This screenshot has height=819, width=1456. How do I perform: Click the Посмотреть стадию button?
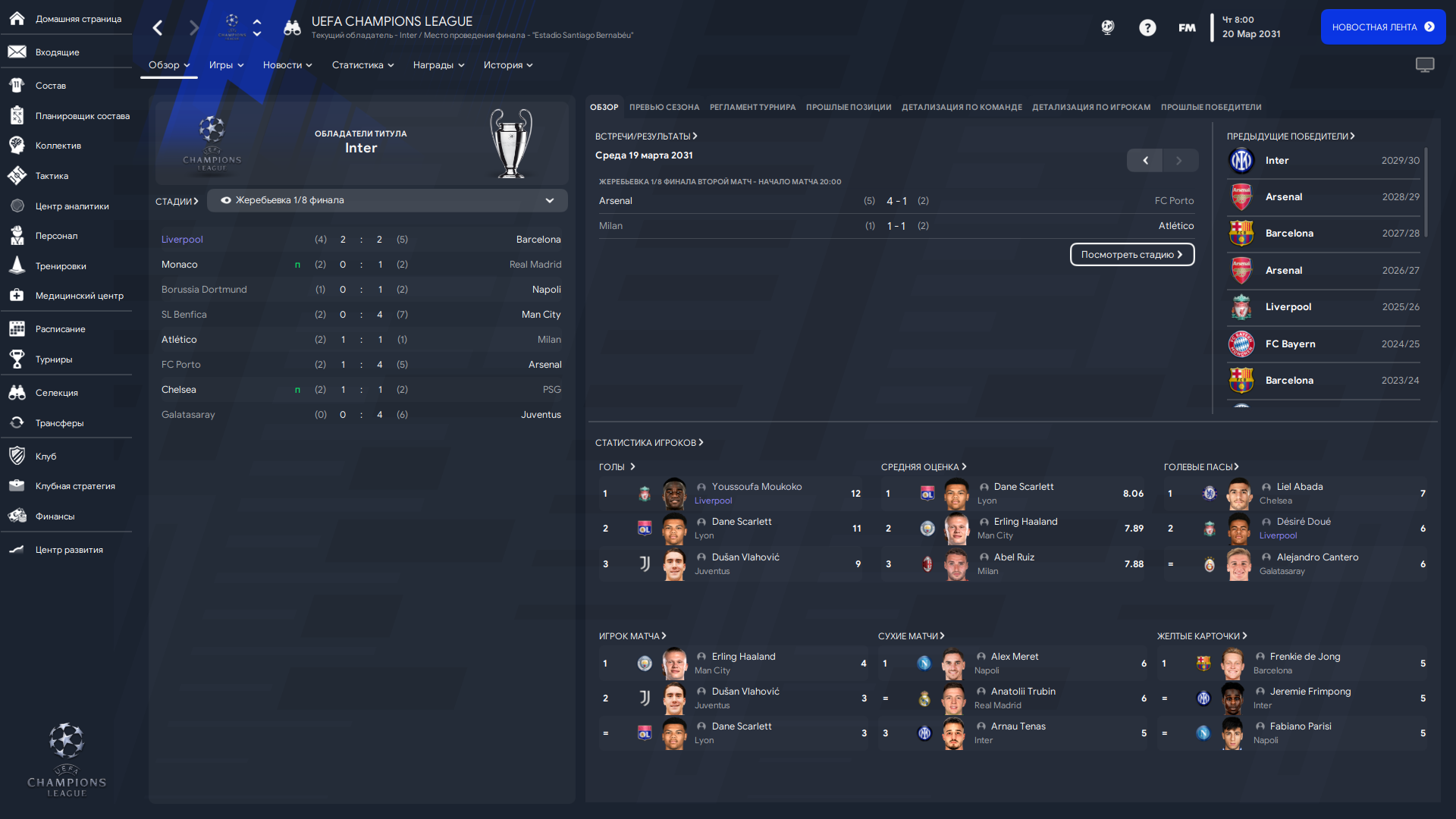tap(1132, 255)
